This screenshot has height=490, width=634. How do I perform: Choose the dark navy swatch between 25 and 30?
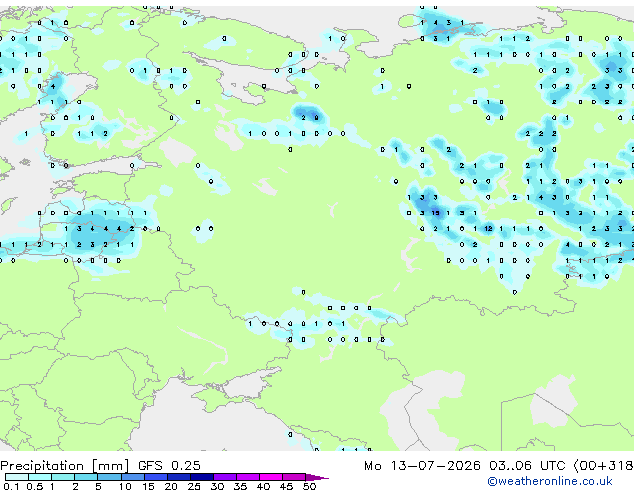click(201, 477)
